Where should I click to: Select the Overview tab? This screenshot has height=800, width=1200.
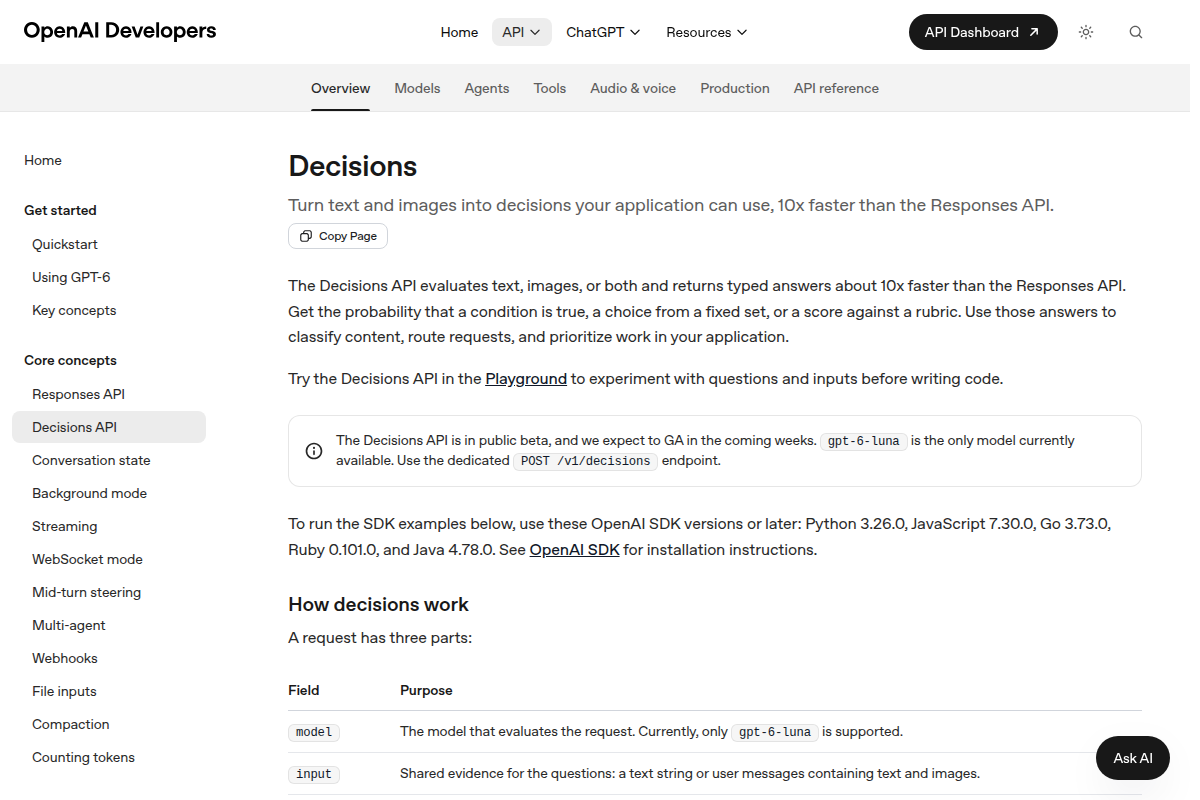(x=341, y=88)
